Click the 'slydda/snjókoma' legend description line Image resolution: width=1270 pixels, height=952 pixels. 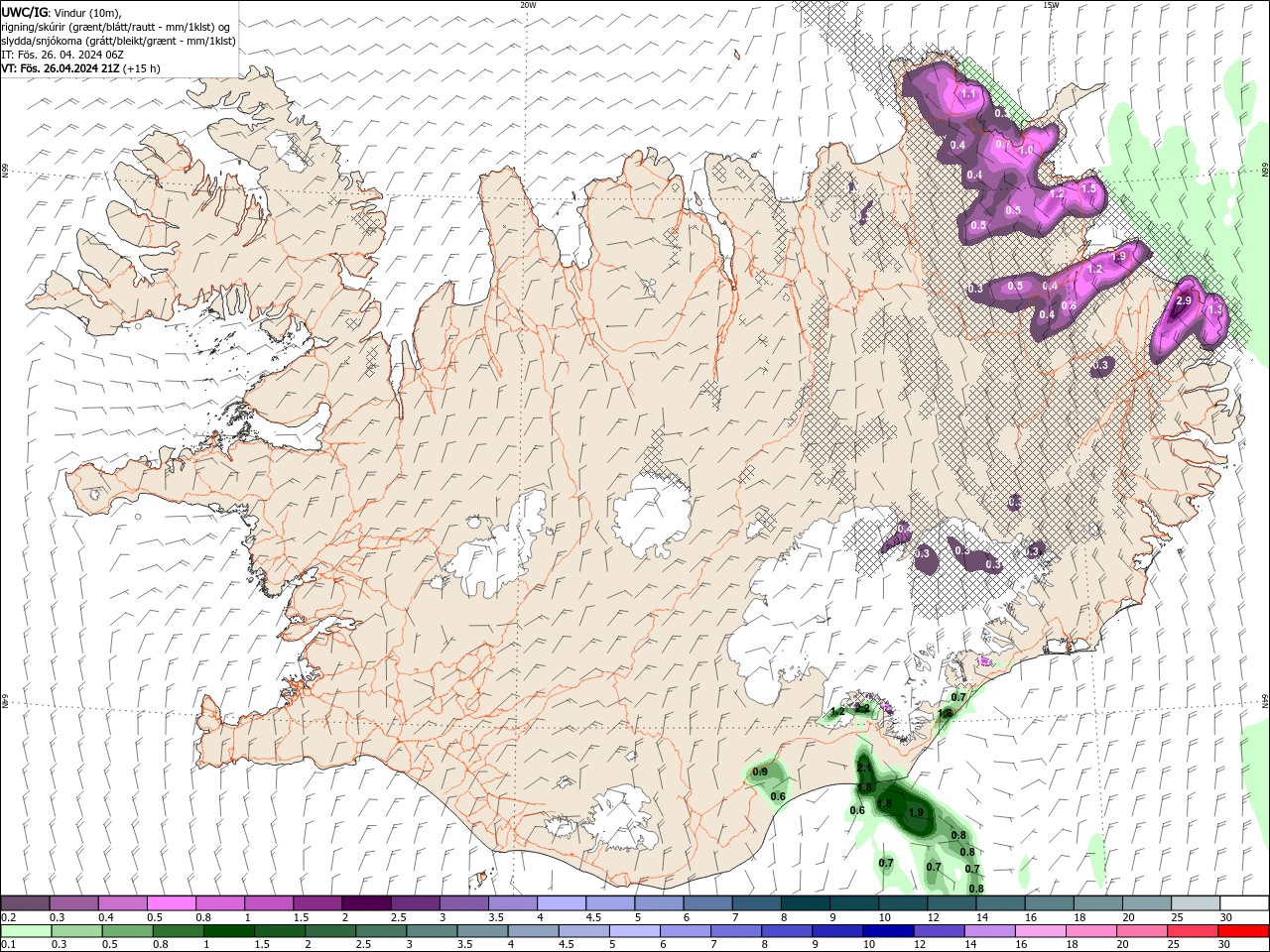(118, 41)
